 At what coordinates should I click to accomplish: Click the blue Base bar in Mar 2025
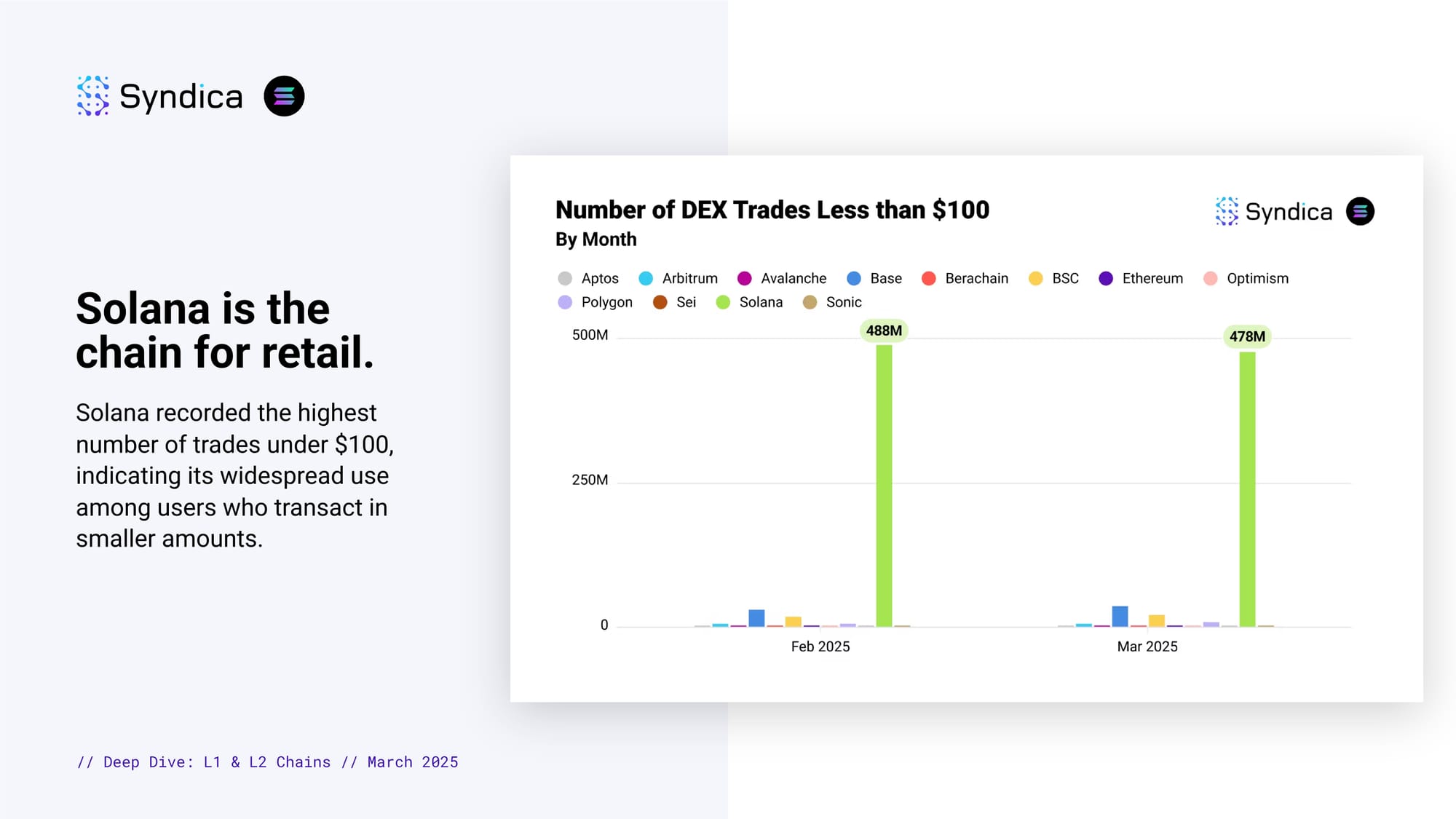pos(1120,616)
